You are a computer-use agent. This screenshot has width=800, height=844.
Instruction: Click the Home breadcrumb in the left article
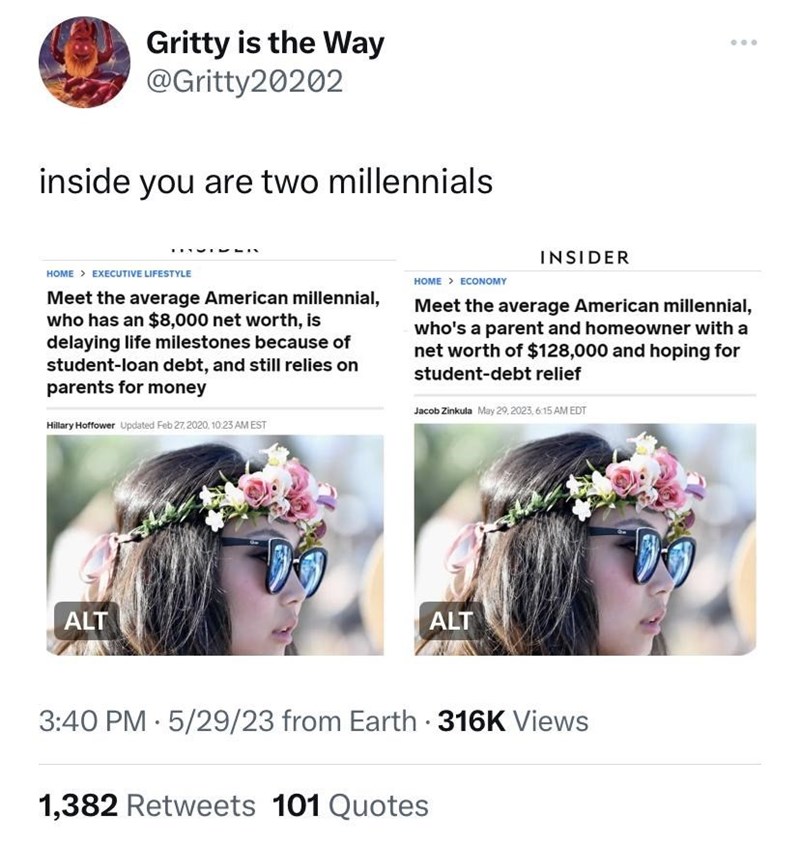(x=62, y=273)
